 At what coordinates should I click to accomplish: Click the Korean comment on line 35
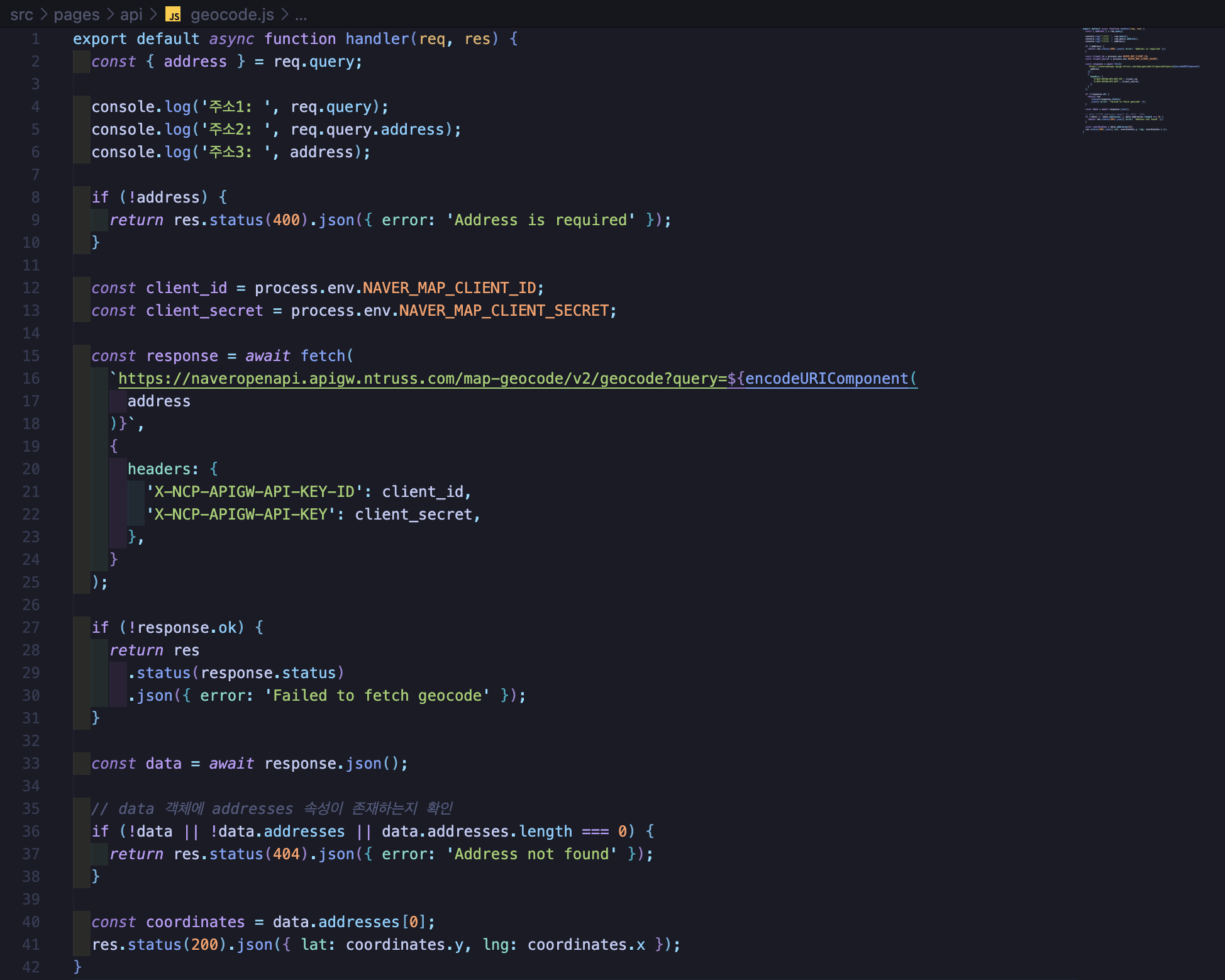272,808
